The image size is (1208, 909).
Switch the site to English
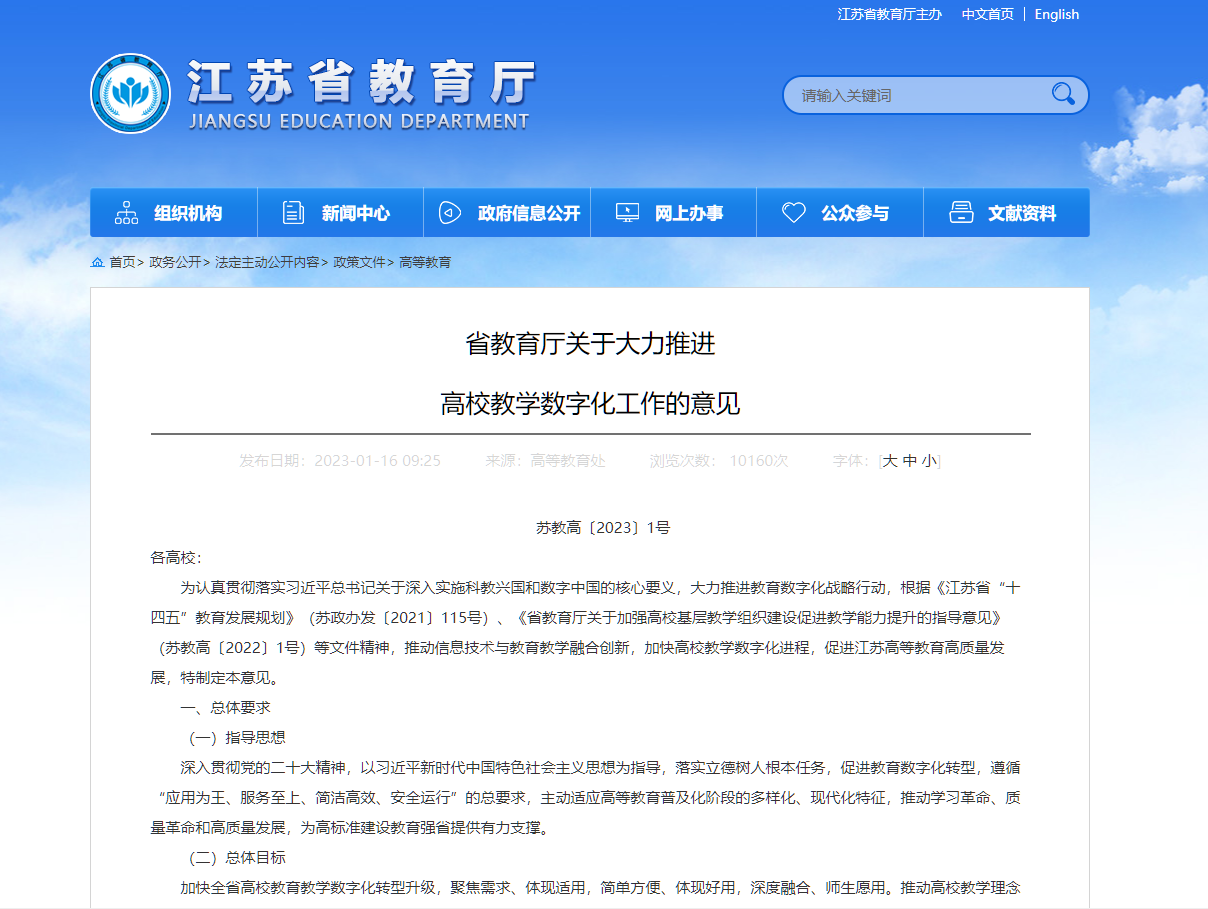tap(1056, 14)
